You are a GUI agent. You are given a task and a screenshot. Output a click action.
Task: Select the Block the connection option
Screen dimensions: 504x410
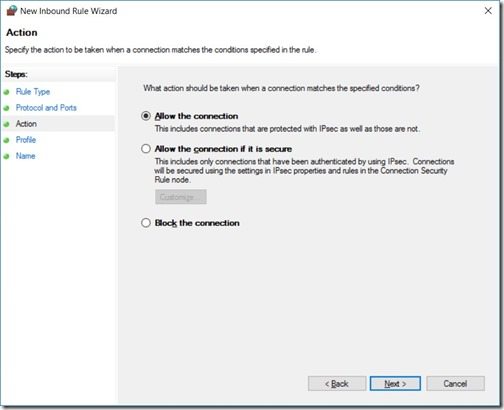(146, 223)
